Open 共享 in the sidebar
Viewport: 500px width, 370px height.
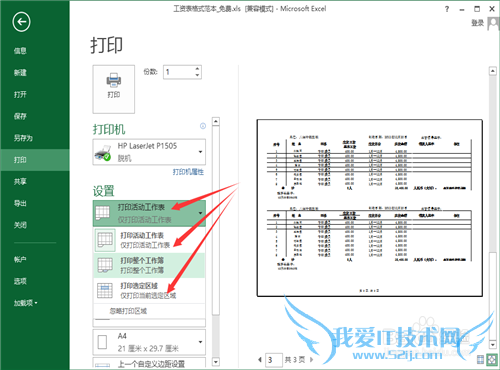point(20,181)
